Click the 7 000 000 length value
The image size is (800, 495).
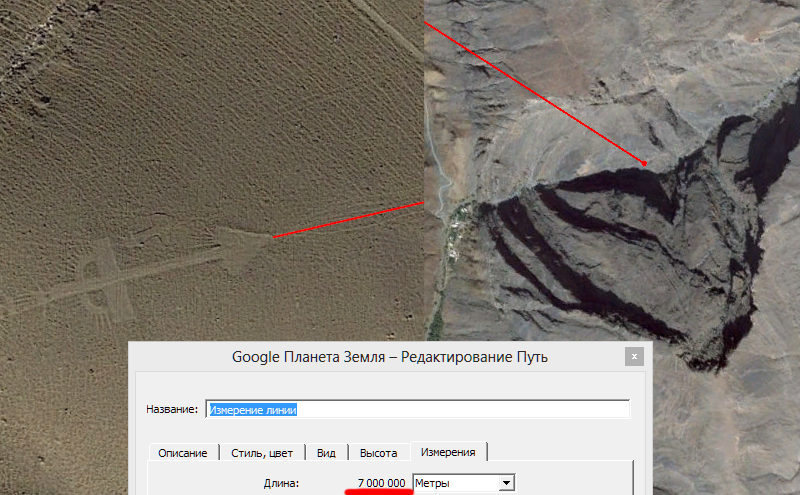[x=382, y=483]
